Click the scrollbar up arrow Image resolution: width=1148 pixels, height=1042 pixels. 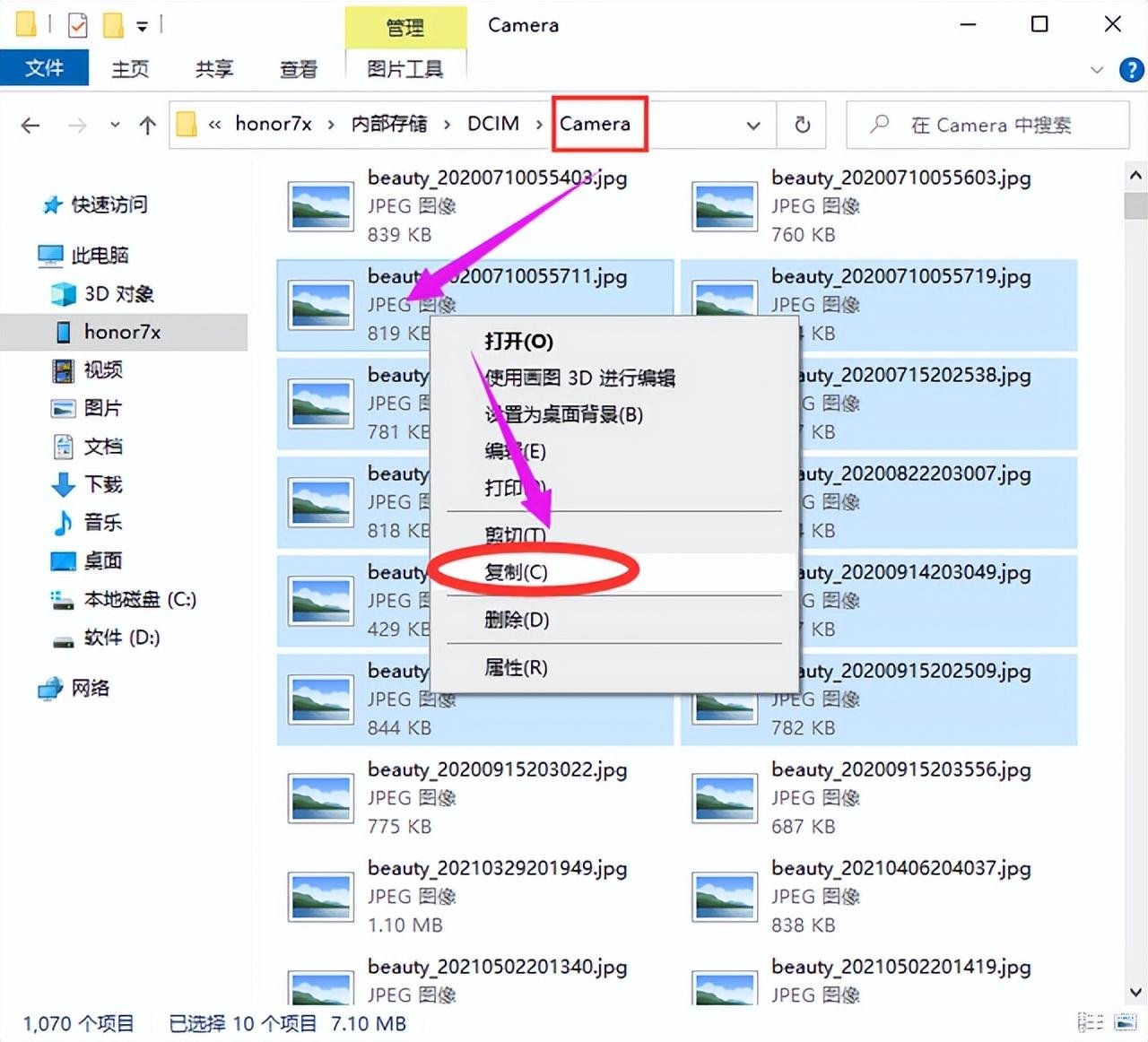tap(1135, 176)
